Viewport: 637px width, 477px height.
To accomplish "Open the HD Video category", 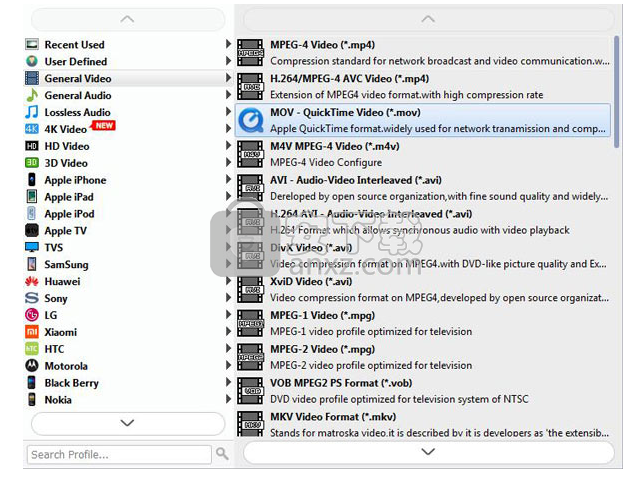I will (128, 146).
